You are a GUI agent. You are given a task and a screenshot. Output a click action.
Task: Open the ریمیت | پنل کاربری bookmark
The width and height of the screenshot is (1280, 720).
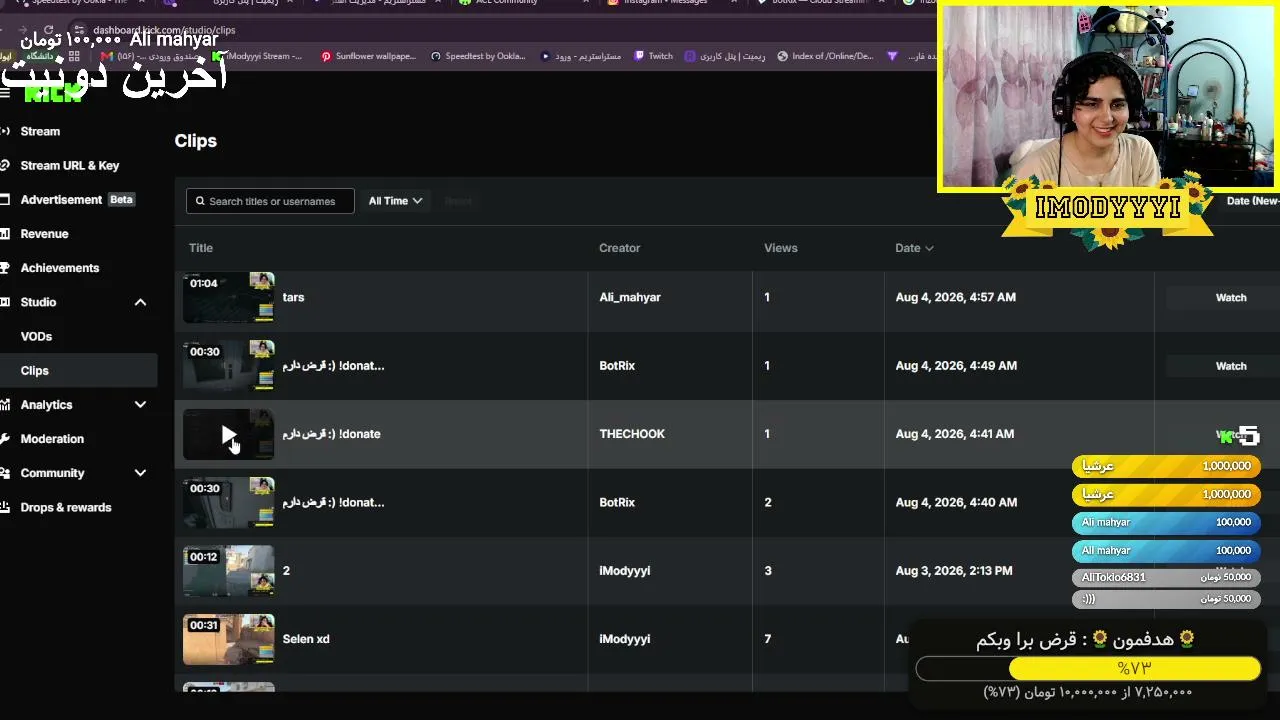click(725, 56)
